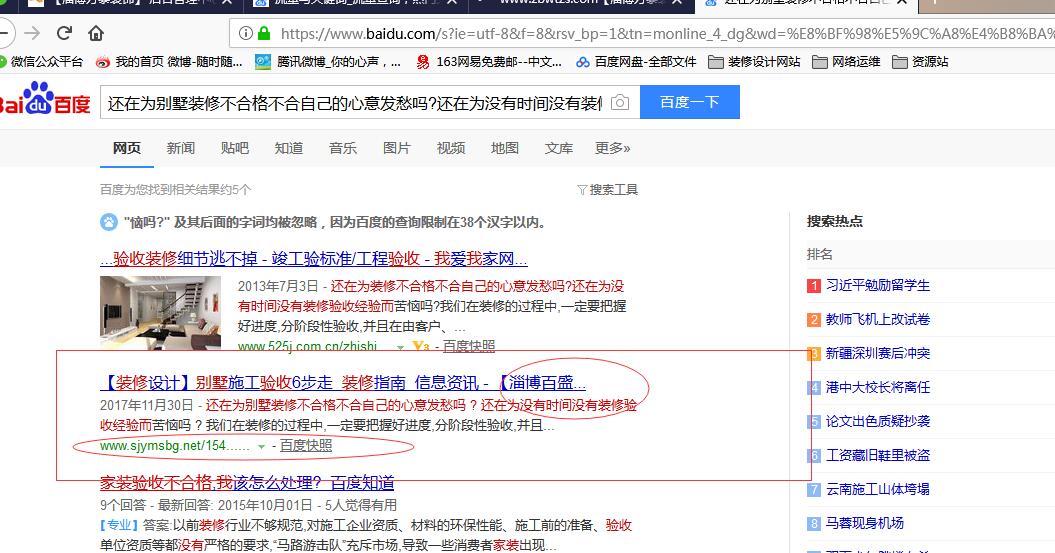Open the 百度网盘-全部文件 bookmark
Screen dimensions: 1055x553
pos(636,62)
